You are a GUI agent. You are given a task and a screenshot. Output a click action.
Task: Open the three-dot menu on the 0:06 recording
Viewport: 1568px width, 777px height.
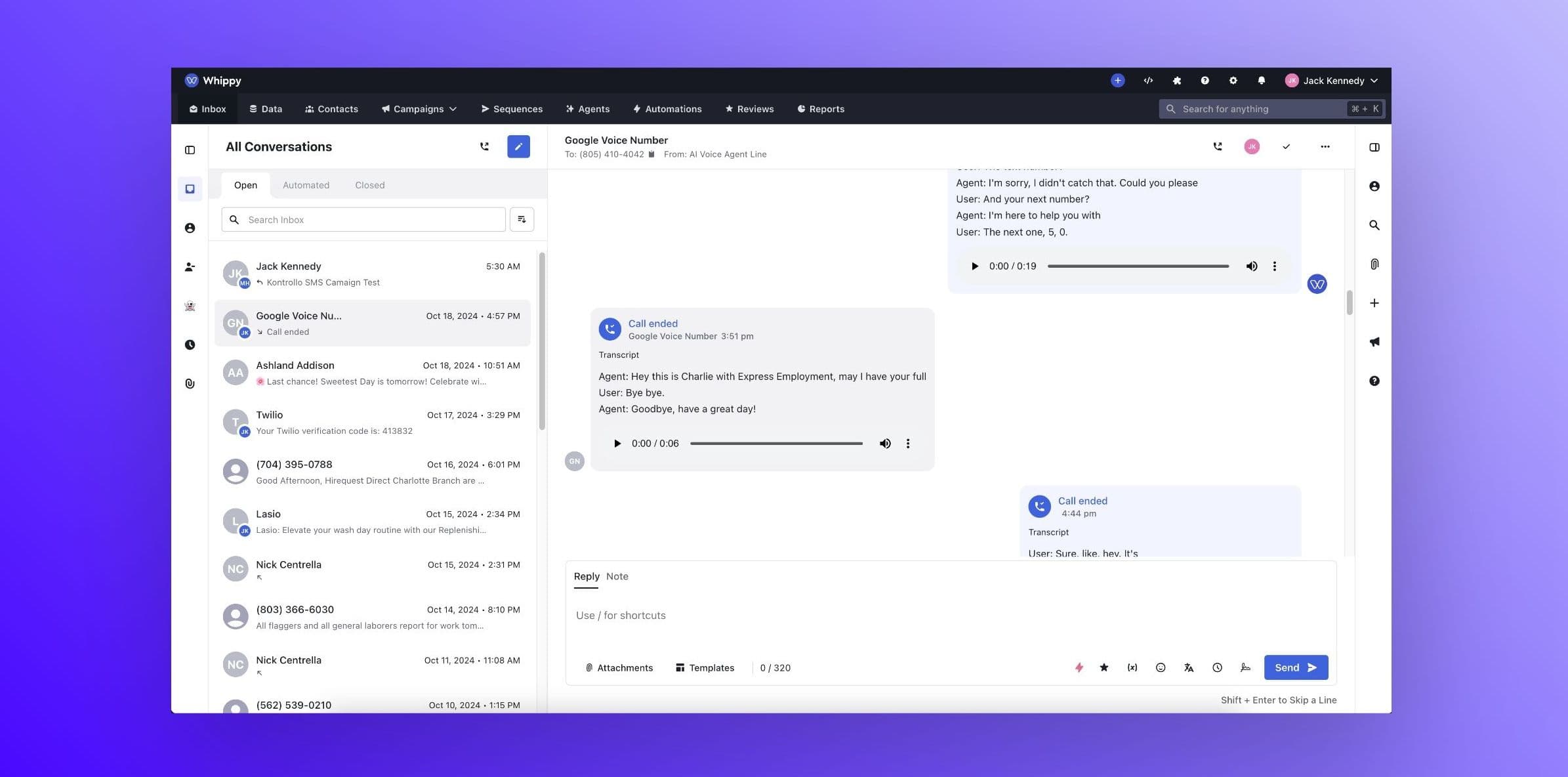point(908,443)
